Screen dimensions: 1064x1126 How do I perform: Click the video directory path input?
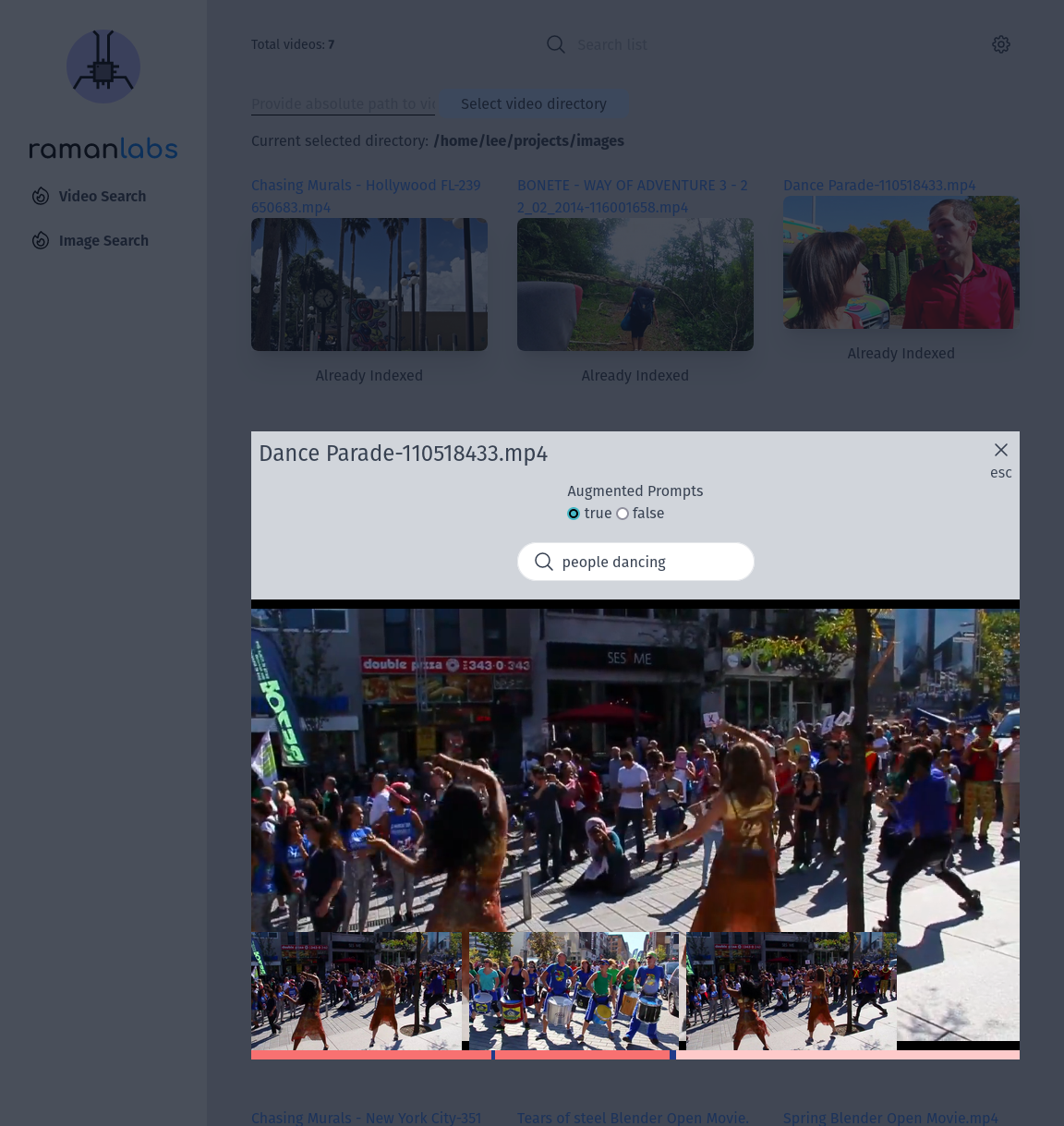343,103
